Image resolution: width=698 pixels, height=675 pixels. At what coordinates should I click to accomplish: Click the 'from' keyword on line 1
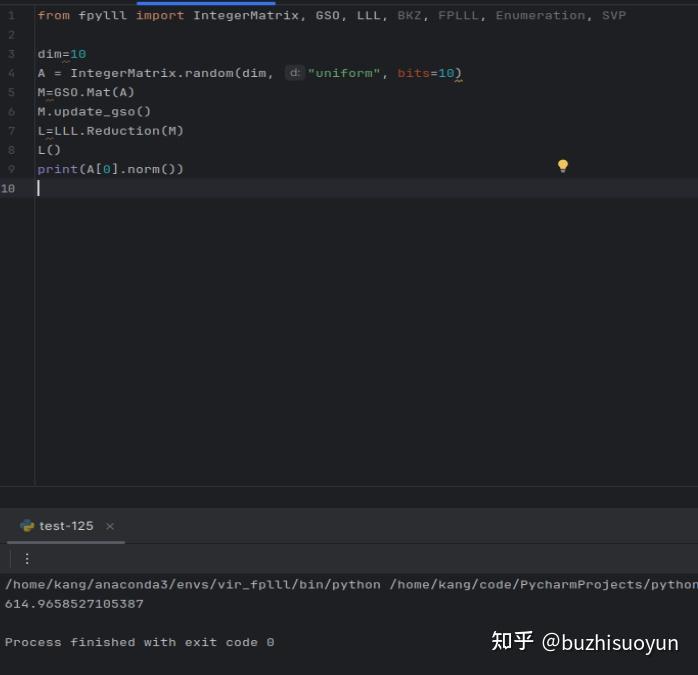coord(53,16)
